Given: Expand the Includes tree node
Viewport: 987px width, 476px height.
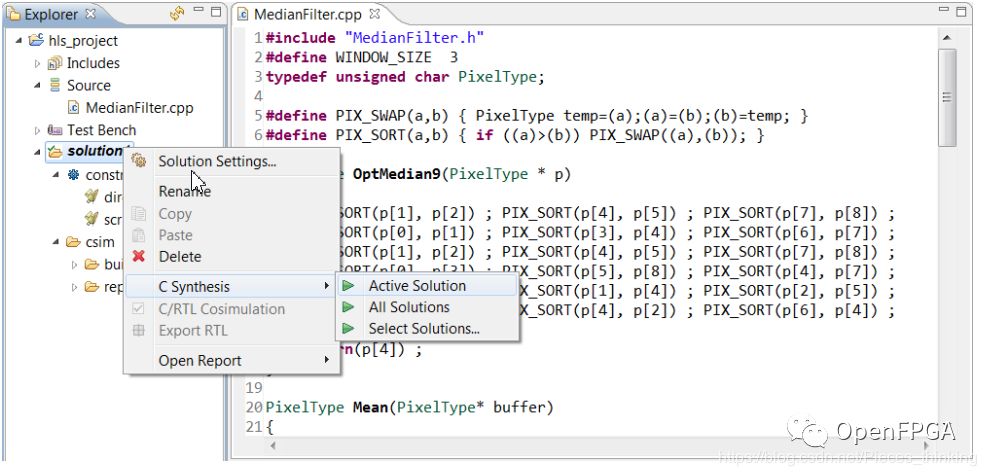Looking at the screenshot, I should click(x=37, y=63).
